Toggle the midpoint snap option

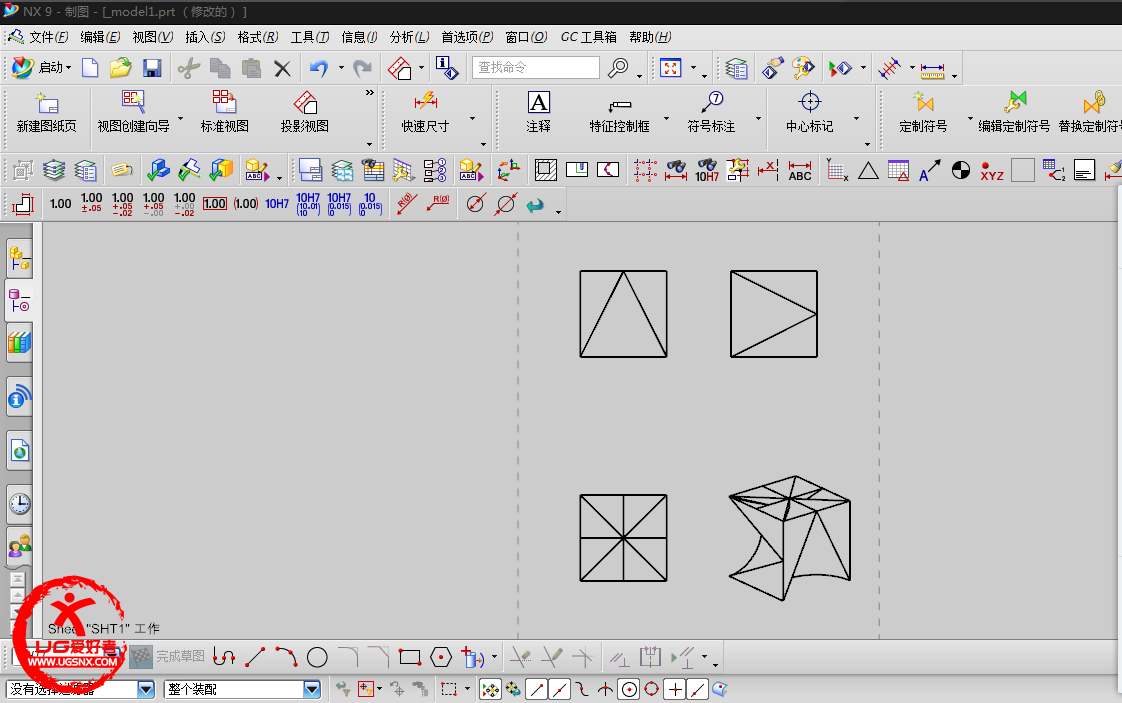pyautogui.click(x=560, y=689)
